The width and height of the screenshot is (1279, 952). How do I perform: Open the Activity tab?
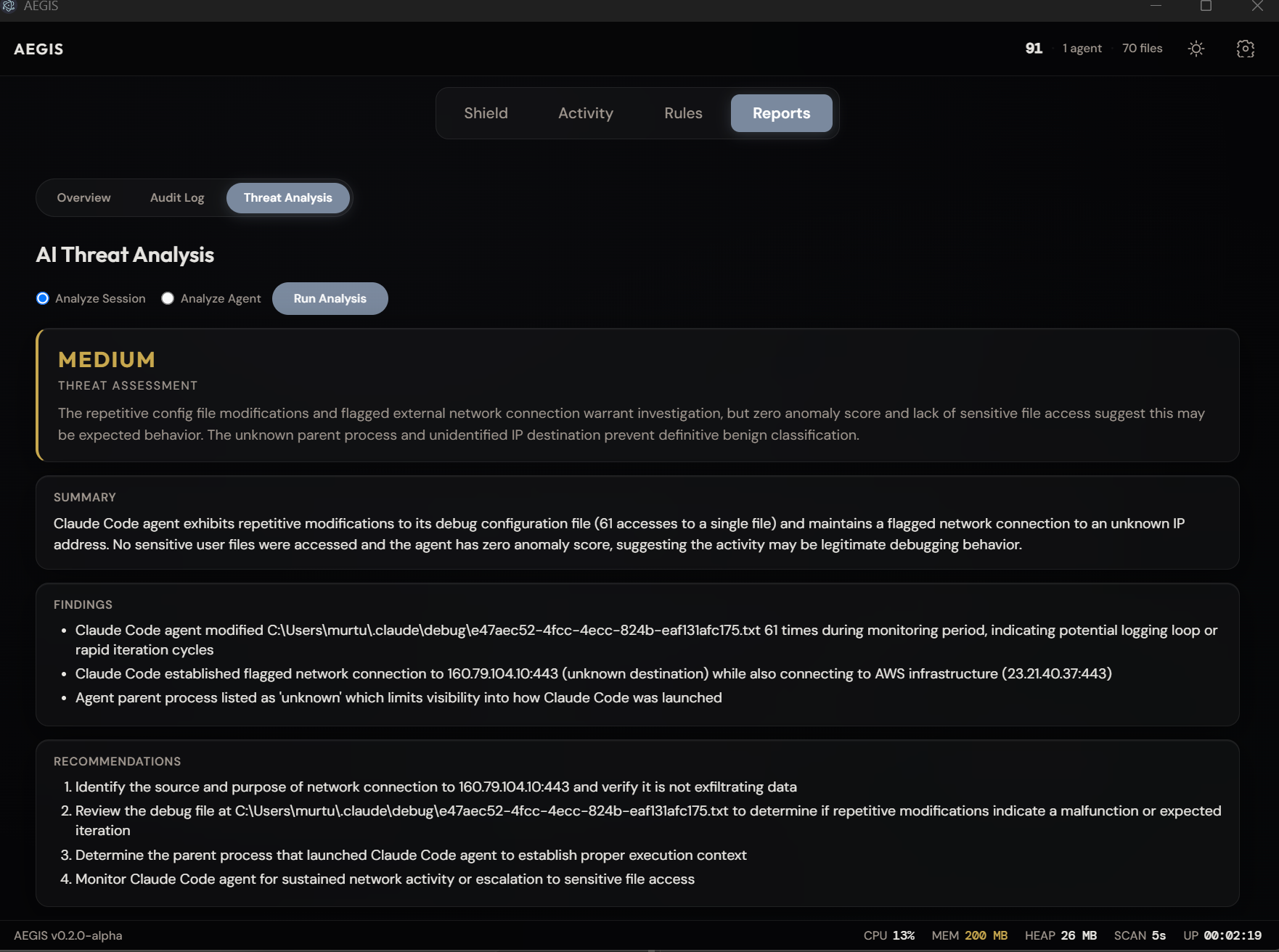(586, 113)
